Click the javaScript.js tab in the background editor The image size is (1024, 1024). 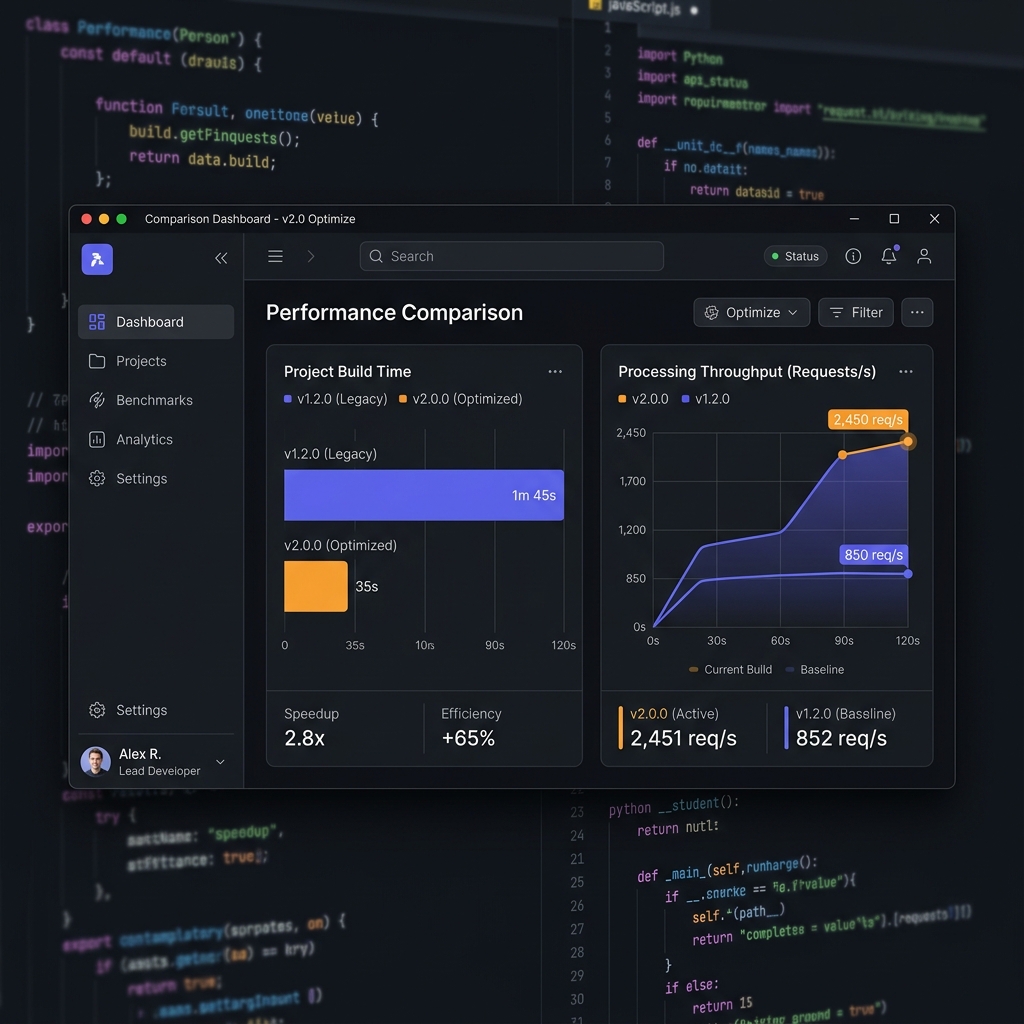(x=643, y=7)
